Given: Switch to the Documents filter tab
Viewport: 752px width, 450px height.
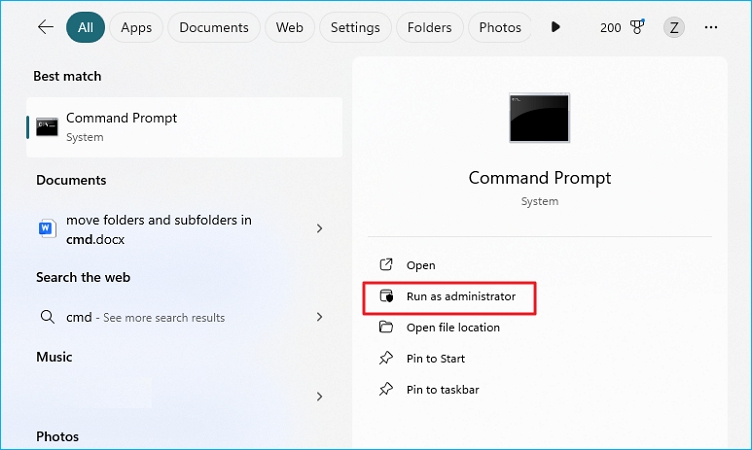Looking at the screenshot, I should pos(214,27).
